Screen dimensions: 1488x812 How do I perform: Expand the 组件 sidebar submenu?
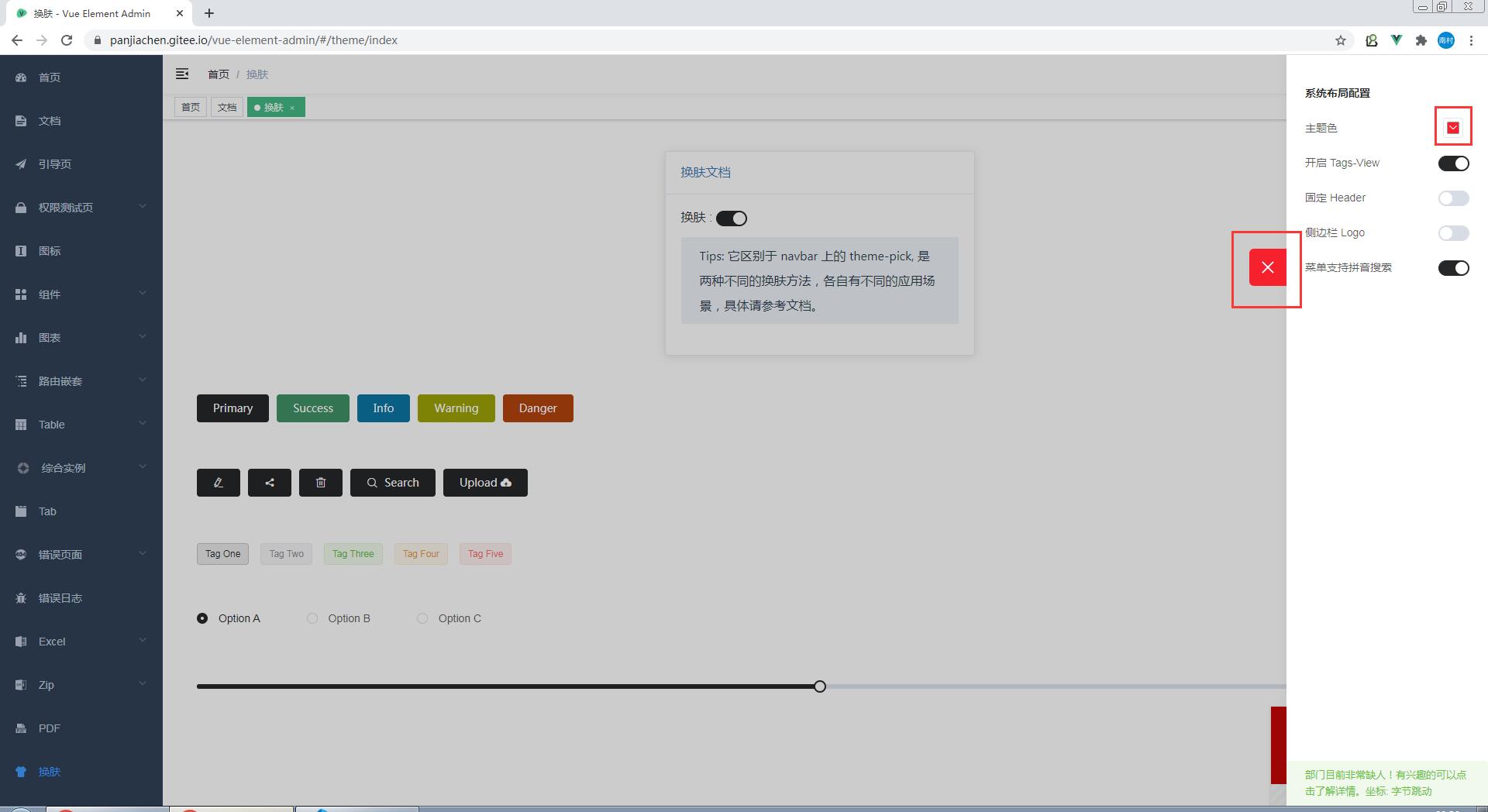81,294
